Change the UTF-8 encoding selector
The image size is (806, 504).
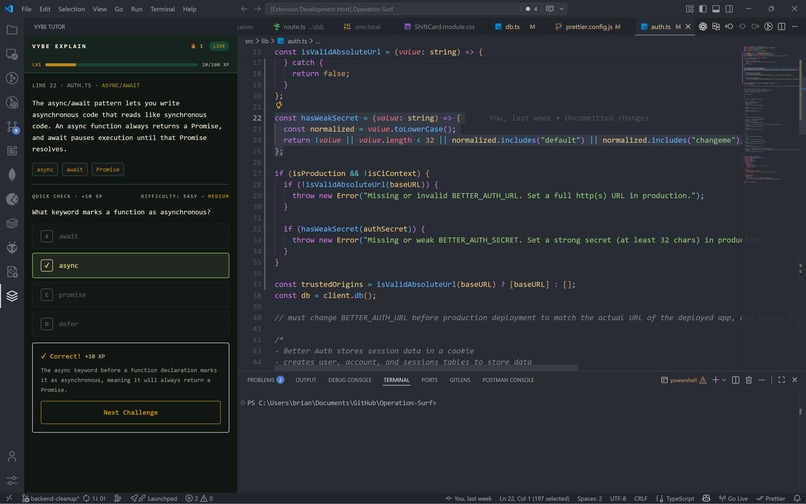(x=618, y=498)
